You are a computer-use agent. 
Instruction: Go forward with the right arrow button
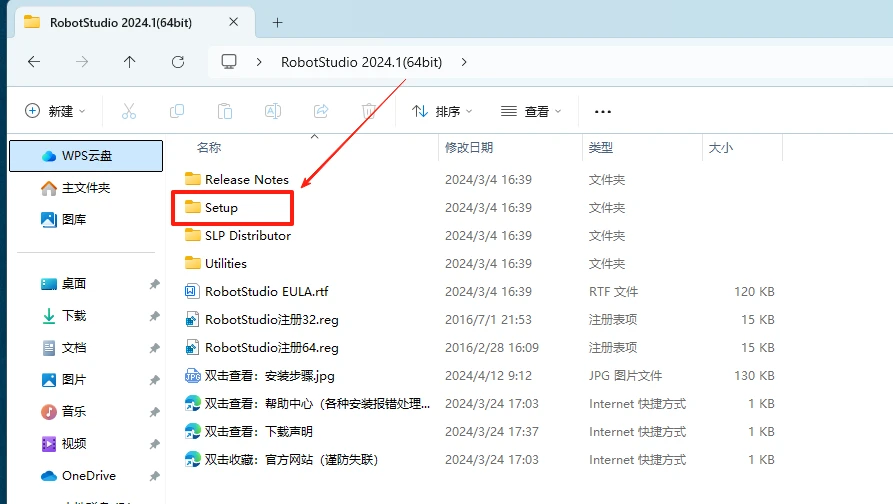(x=82, y=62)
